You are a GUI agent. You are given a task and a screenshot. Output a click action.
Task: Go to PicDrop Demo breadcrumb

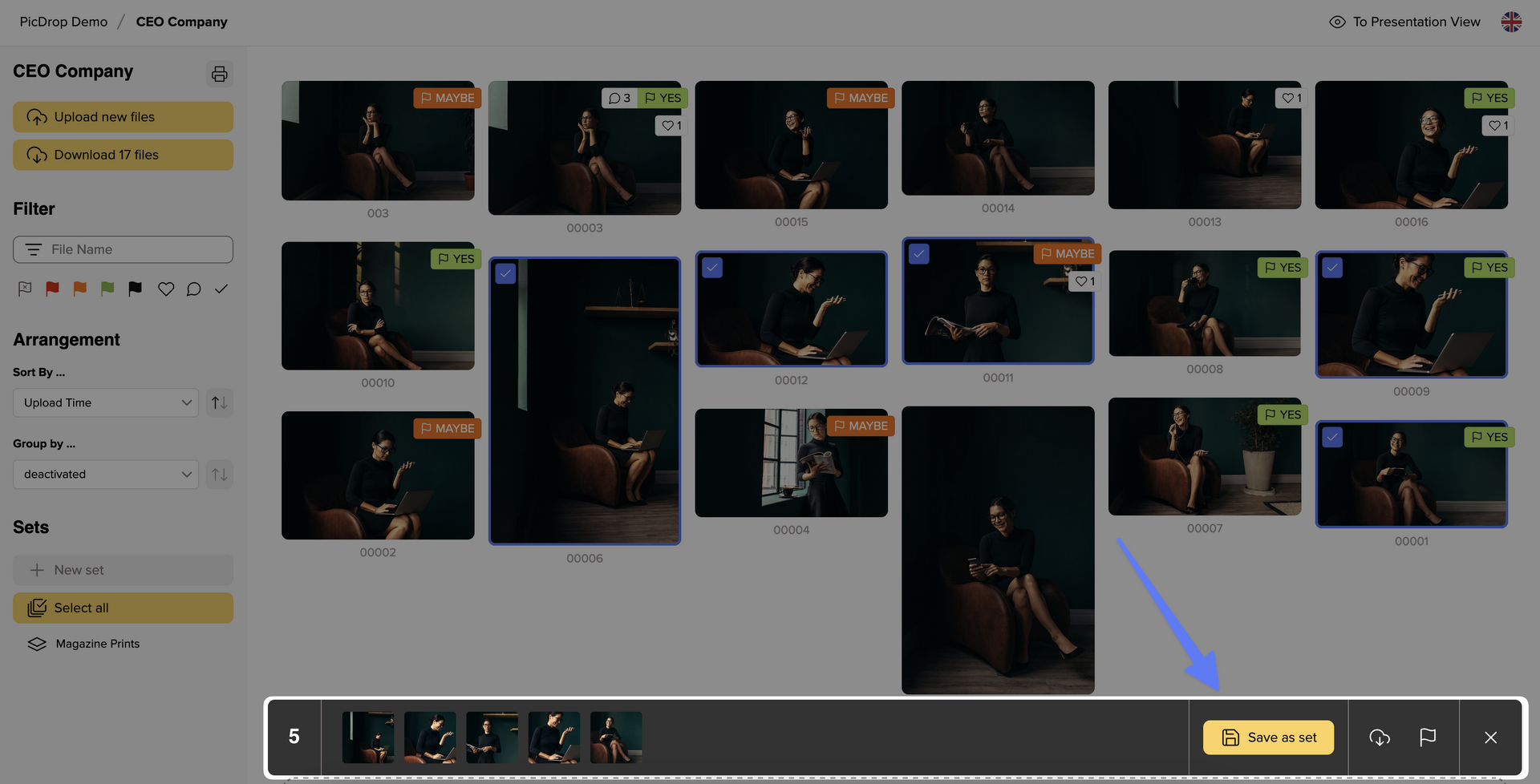[63, 22]
